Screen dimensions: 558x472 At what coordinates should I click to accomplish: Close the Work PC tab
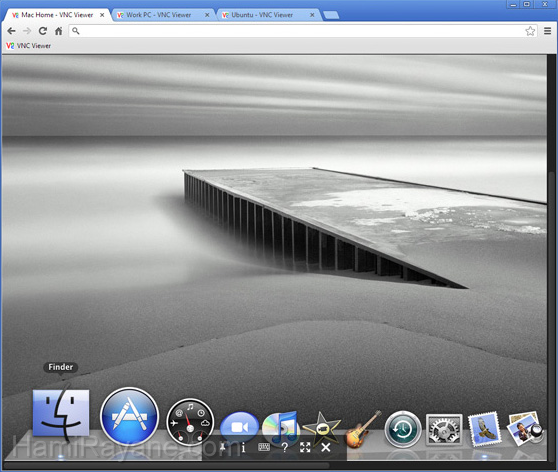(207, 15)
